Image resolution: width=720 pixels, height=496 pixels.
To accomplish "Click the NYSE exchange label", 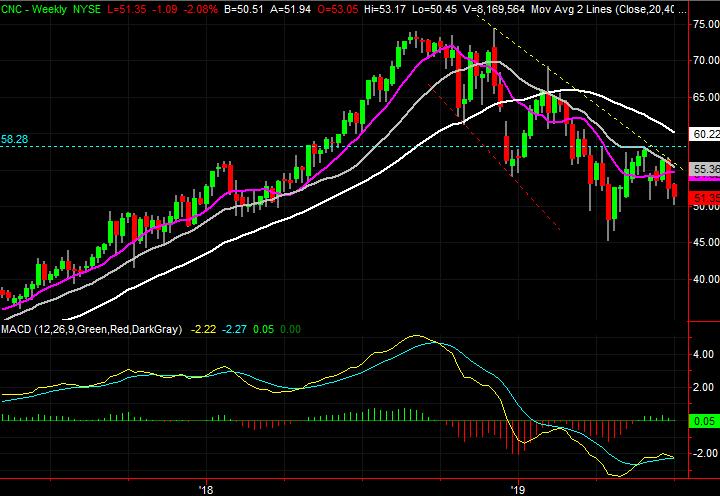I will (87, 9).
